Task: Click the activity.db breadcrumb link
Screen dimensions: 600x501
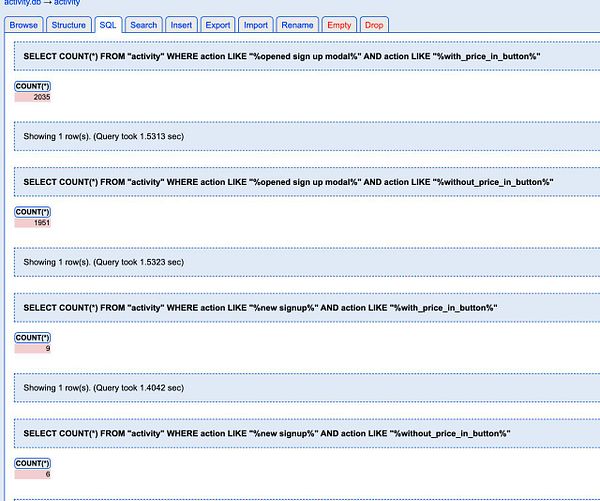Action: click(22, 3)
